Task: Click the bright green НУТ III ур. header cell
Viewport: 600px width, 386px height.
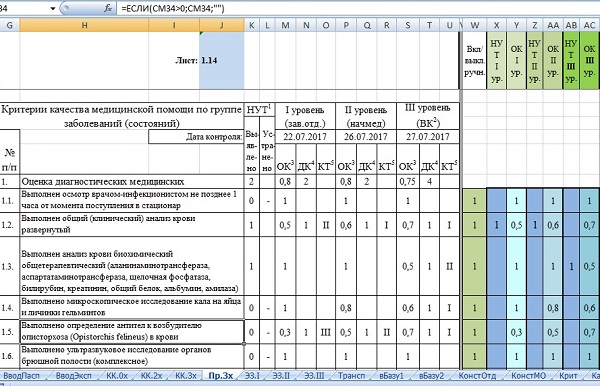Action: (x=571, y=60)
